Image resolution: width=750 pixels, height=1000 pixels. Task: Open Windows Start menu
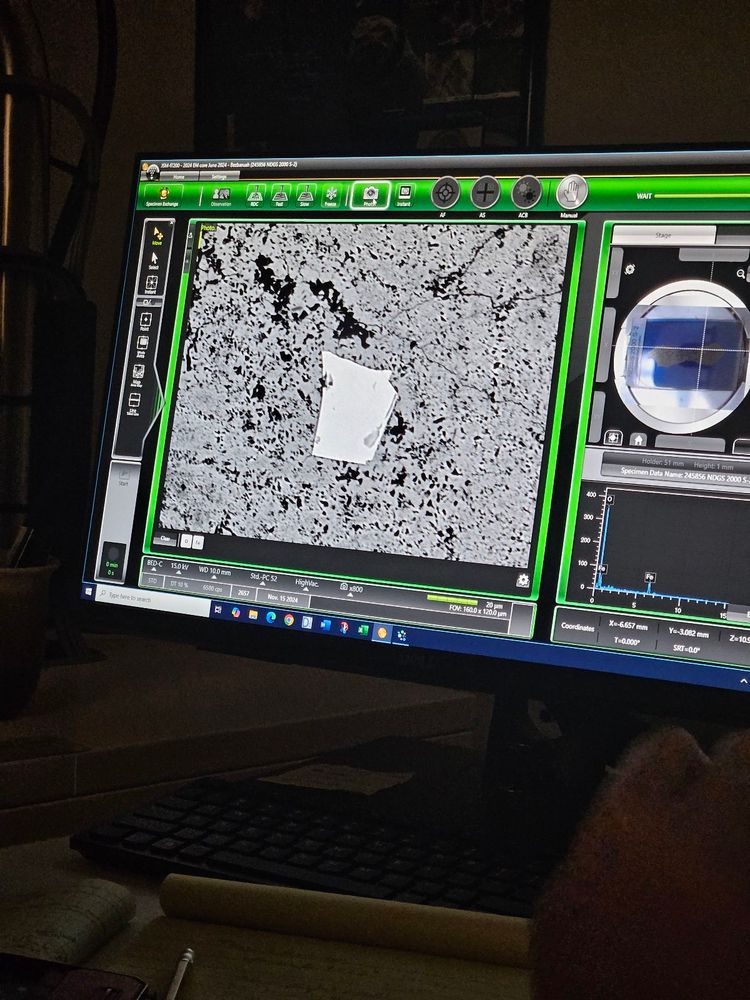tap(87, 592)
